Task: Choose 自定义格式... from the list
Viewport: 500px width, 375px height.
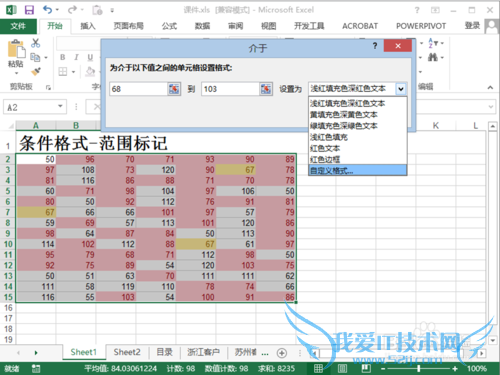Action: (x=358, y=171)
